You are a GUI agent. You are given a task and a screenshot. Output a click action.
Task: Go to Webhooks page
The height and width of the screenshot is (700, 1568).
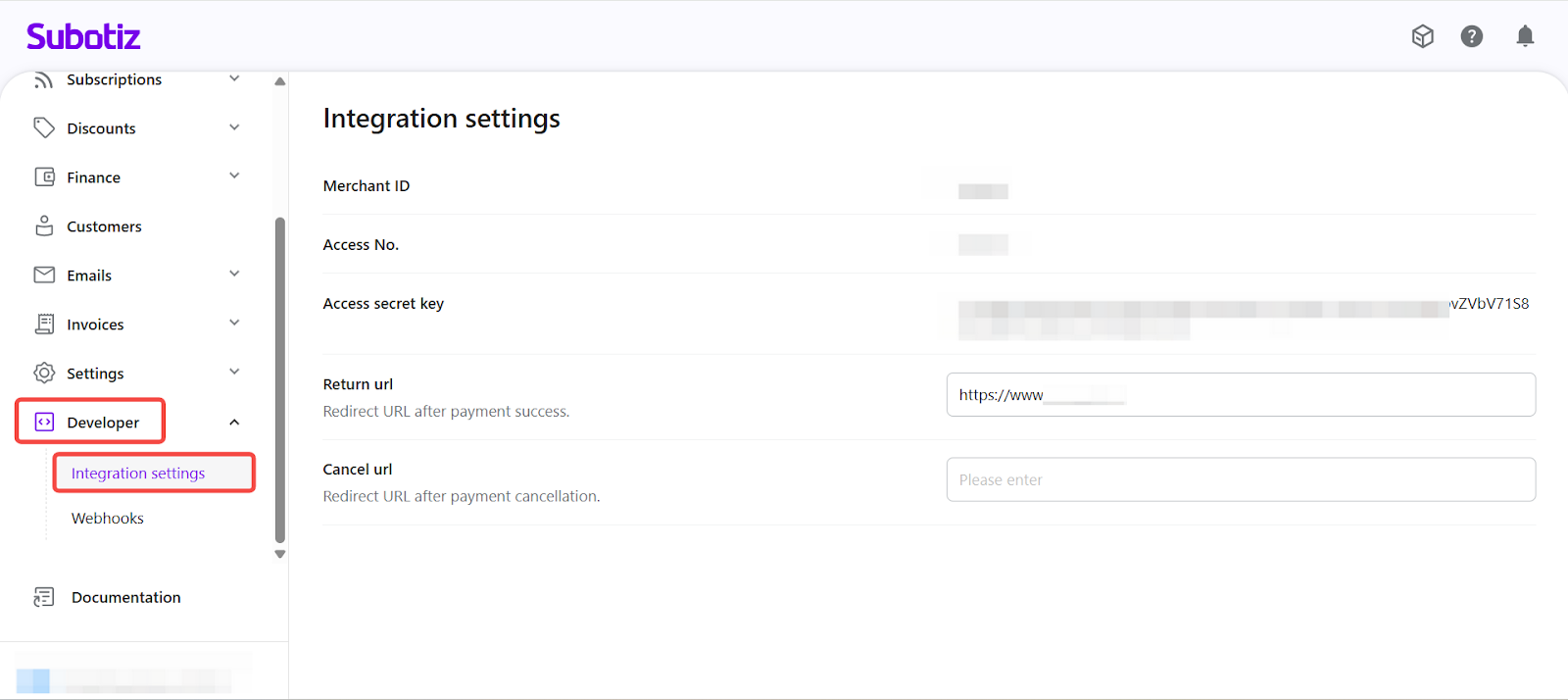tap(108, 518)
